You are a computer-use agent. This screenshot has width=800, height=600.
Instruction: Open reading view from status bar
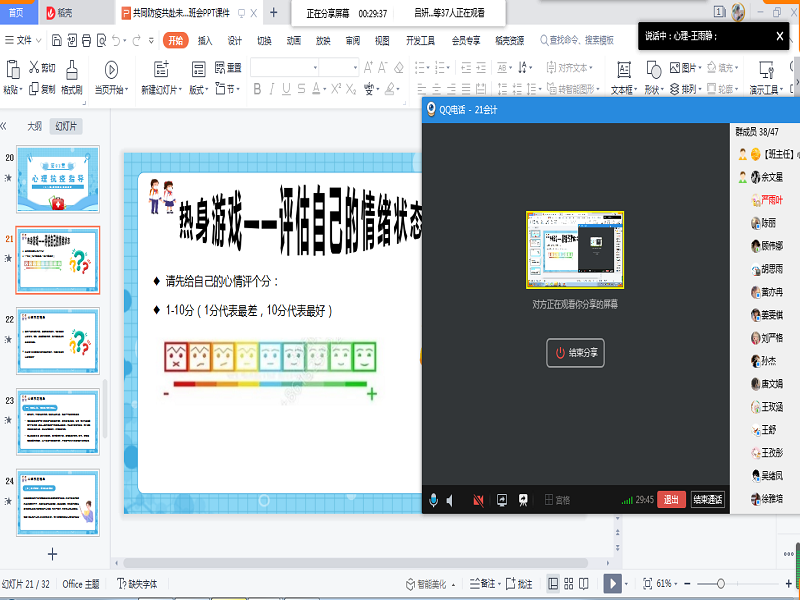pyautogui.click(x=589, y=583)
